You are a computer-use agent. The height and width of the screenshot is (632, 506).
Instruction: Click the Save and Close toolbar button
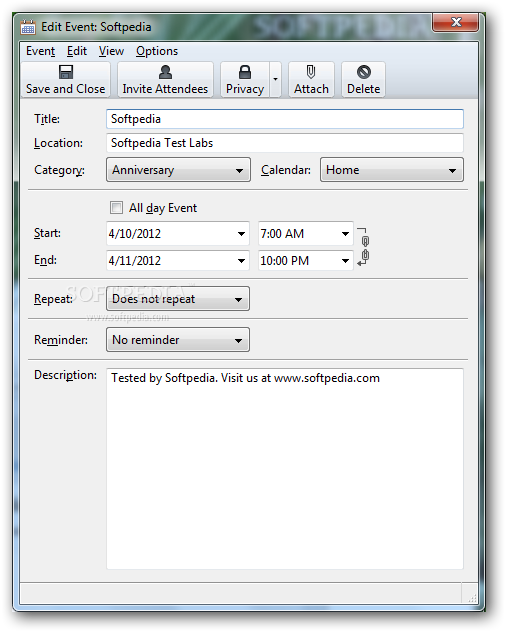click(x=65, y=80)
